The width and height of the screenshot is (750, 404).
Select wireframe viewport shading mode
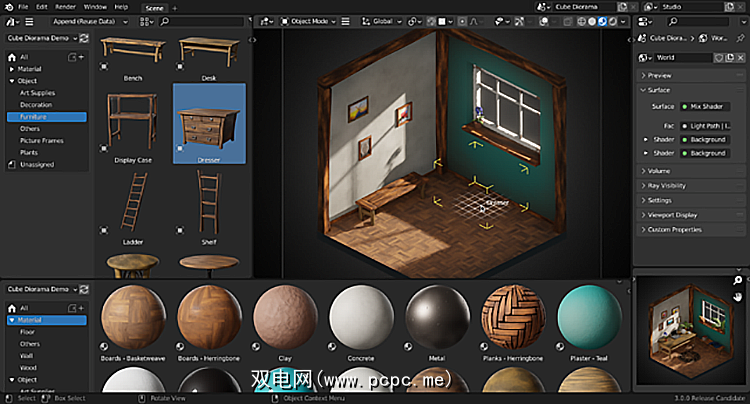[581, 21]
